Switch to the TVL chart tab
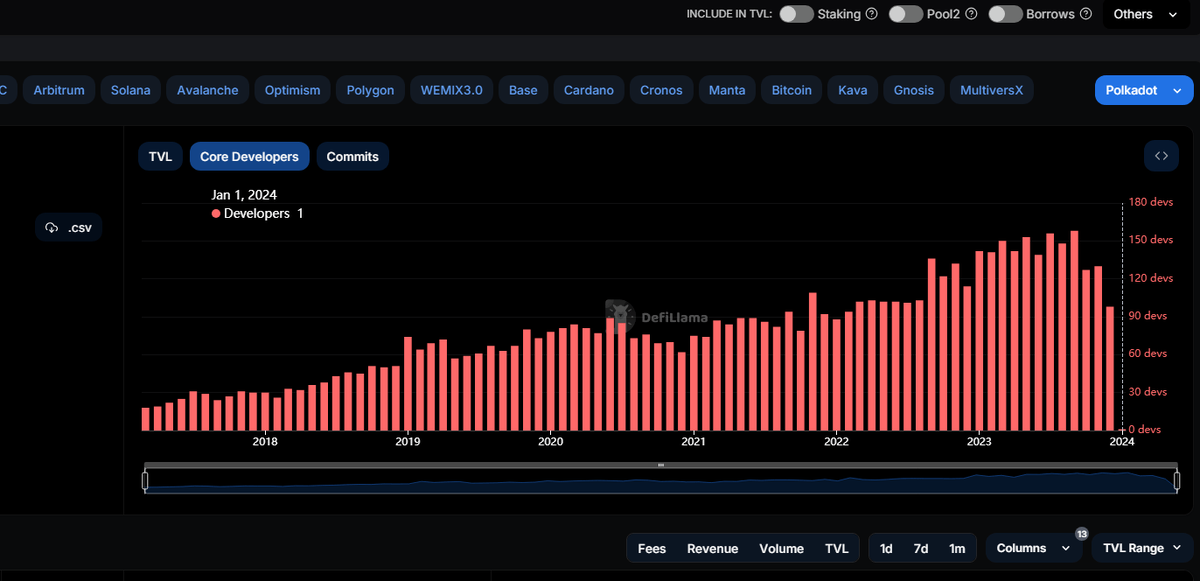This screenshot has width=1200, height=581. point(160,156)
